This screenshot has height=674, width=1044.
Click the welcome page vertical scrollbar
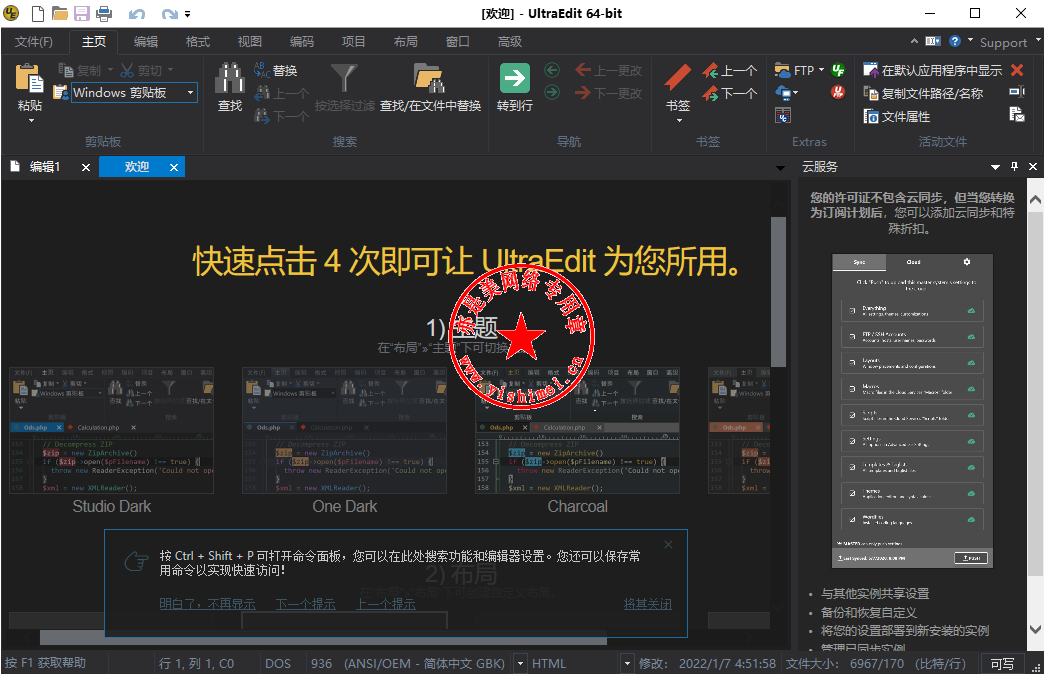point(778,292)
